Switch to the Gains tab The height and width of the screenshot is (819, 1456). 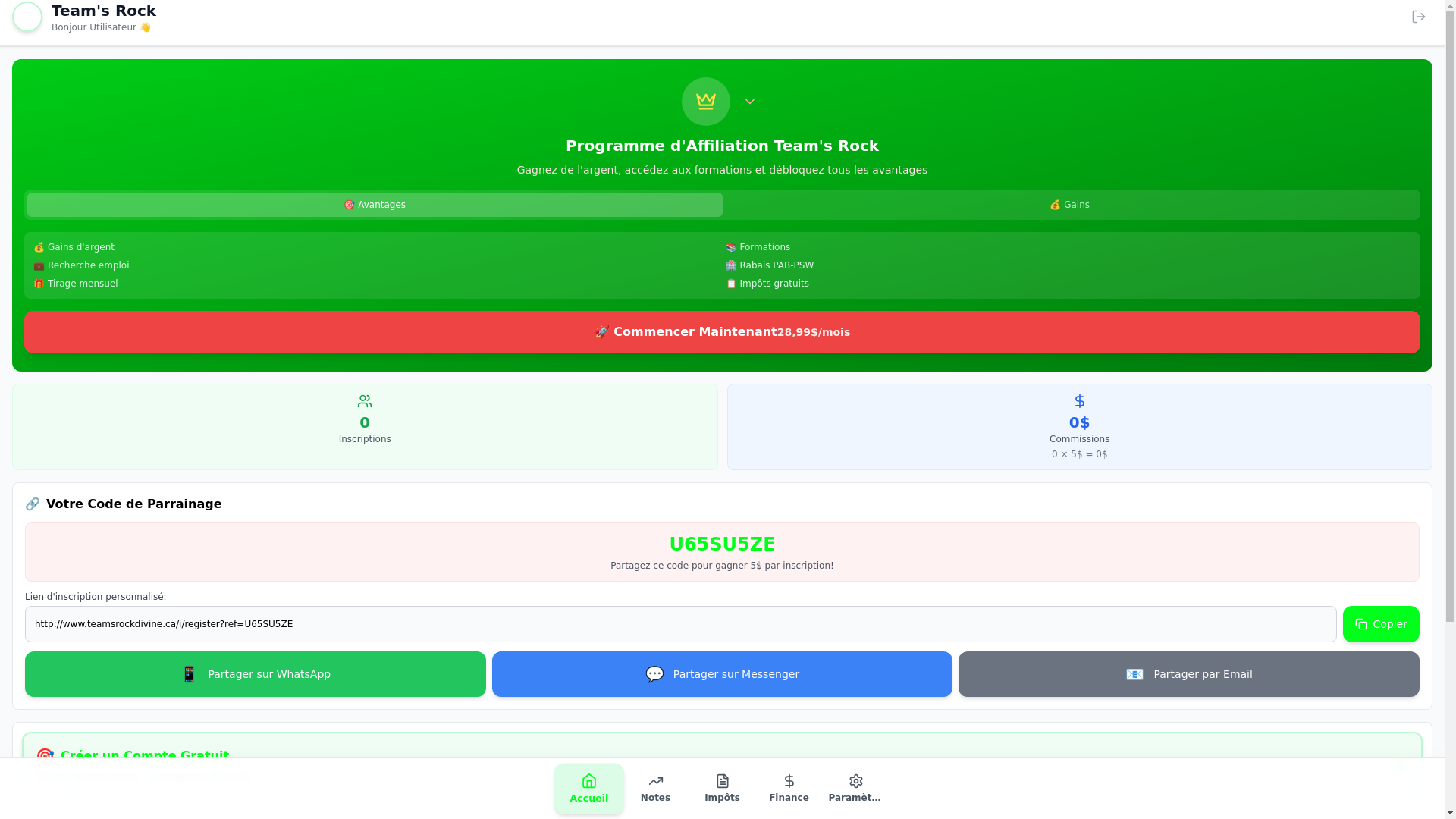[1069, 205]
